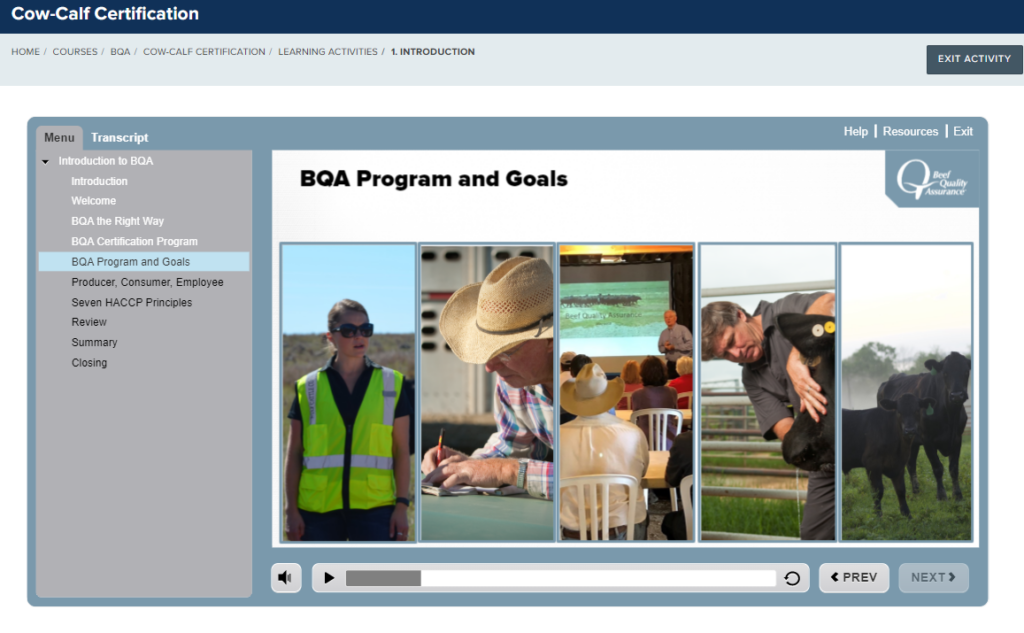Viewport: 1024px width, 633px height.
Task: Click the BQA Program and Goals title
Action: coord(434,179)
